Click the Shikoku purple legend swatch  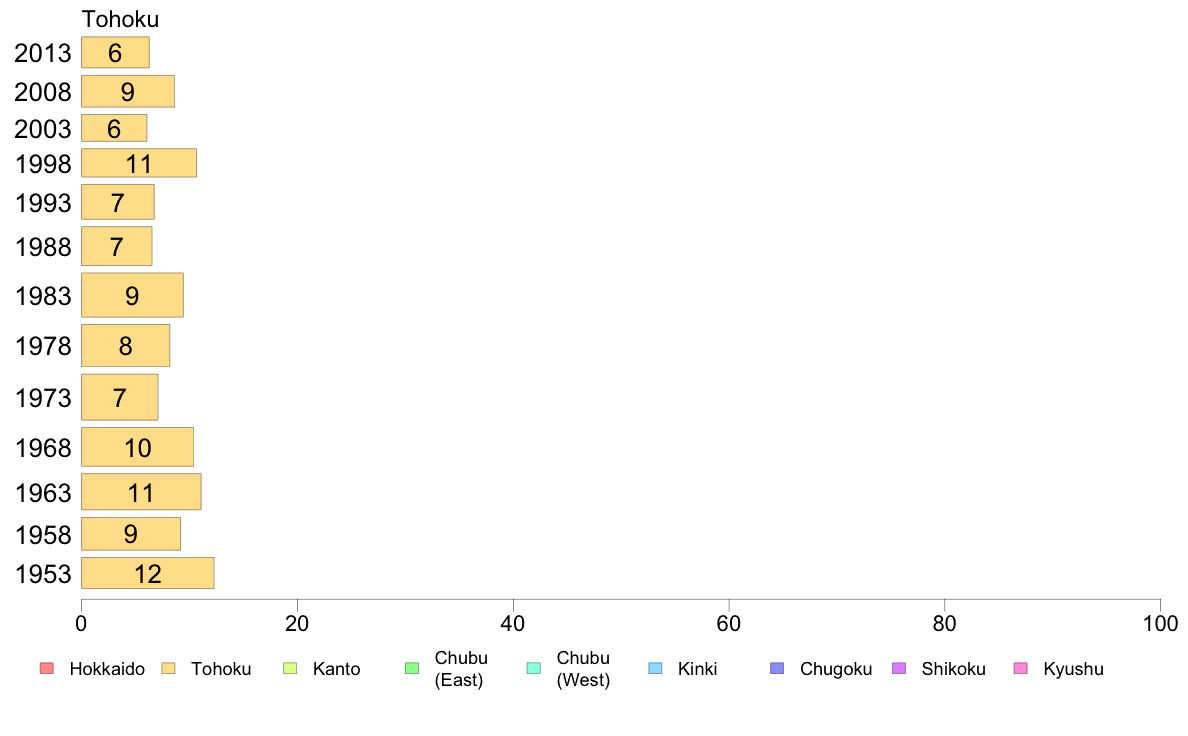pyautogui.click(x=899, y=669)
